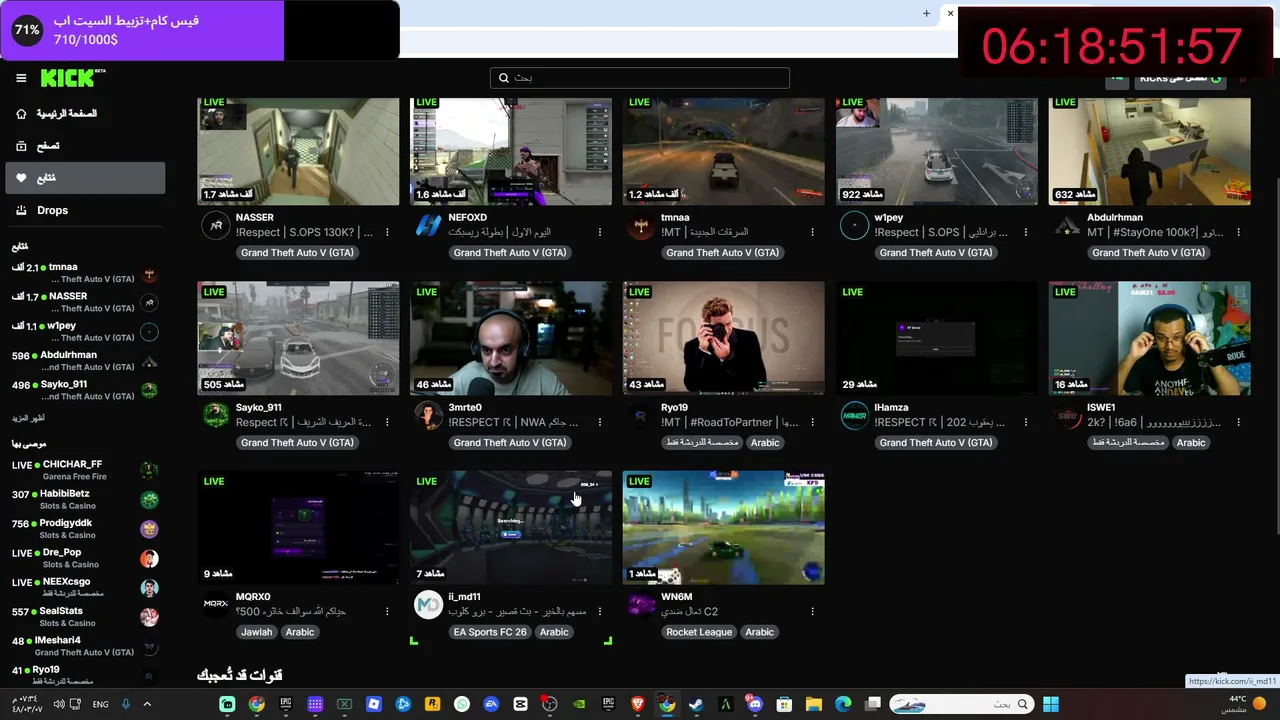The image size is (1280, 720).
Task: Click tmnaa's avatar on the stream card
Action: pos(641,226)
